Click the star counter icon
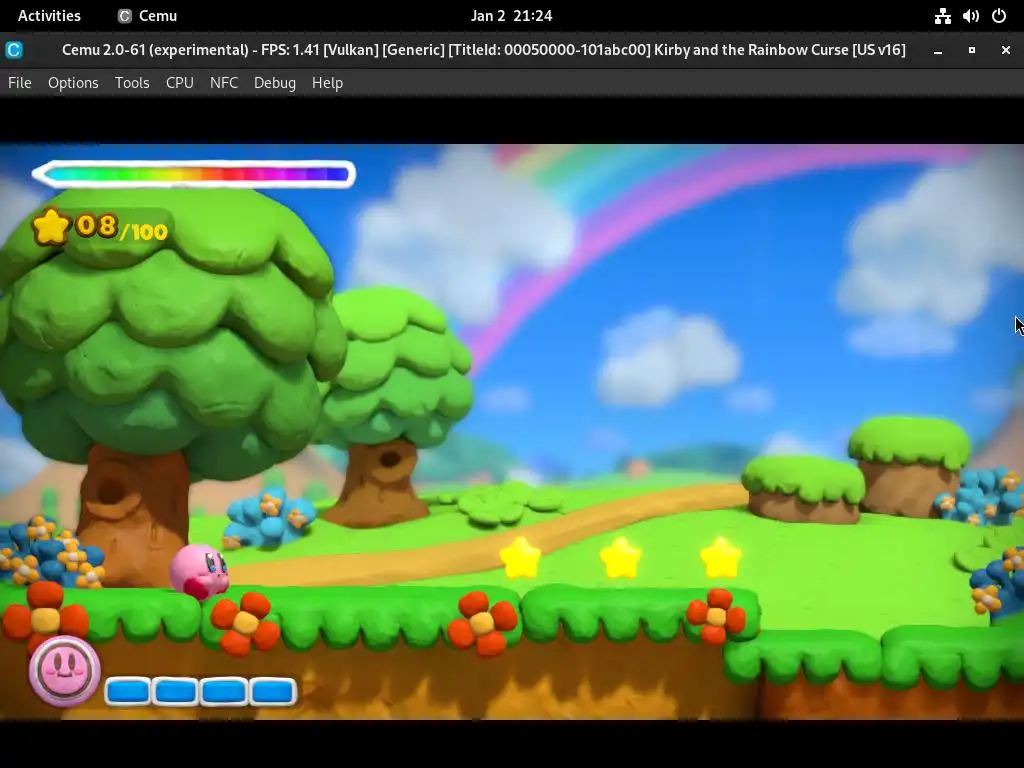Viewport: 1024px width, 768px height. tap(51, 227)
